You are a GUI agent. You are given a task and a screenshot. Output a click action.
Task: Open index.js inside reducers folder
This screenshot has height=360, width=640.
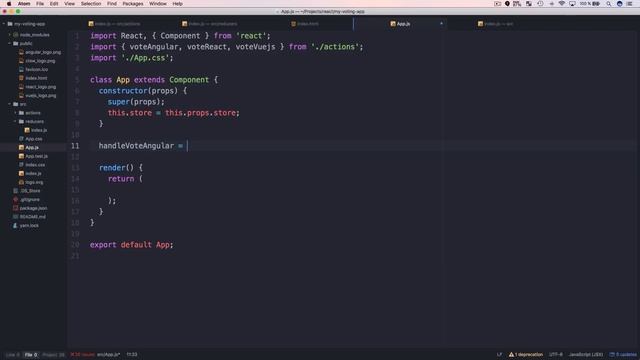click(39, 130)
